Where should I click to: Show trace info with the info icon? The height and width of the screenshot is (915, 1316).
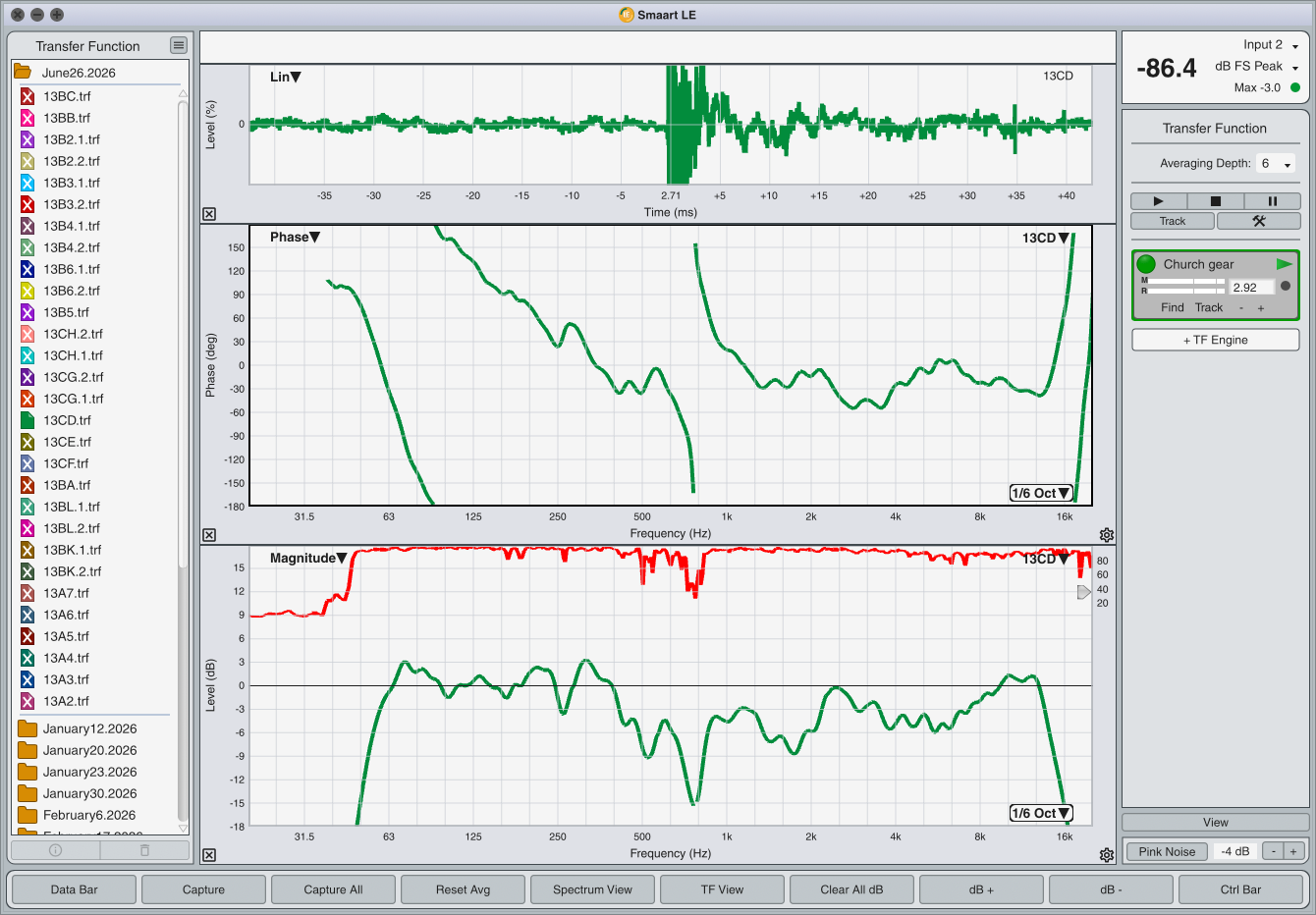click(x=55, y=850)
